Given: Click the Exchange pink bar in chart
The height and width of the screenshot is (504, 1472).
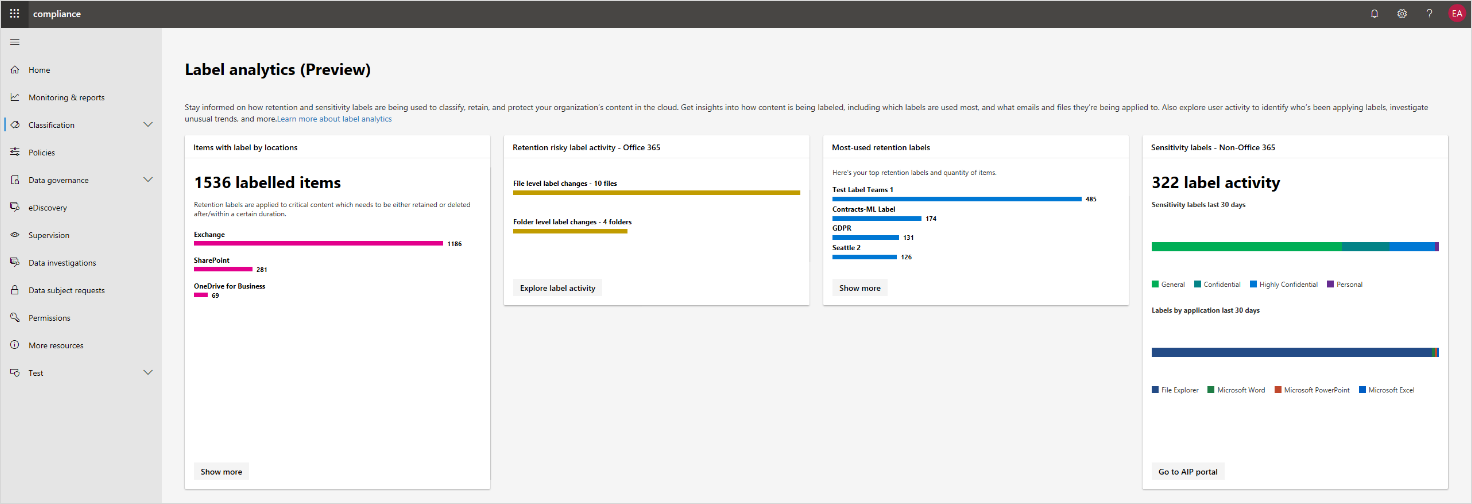Looking at the screenshot, I should pos(318,243).
